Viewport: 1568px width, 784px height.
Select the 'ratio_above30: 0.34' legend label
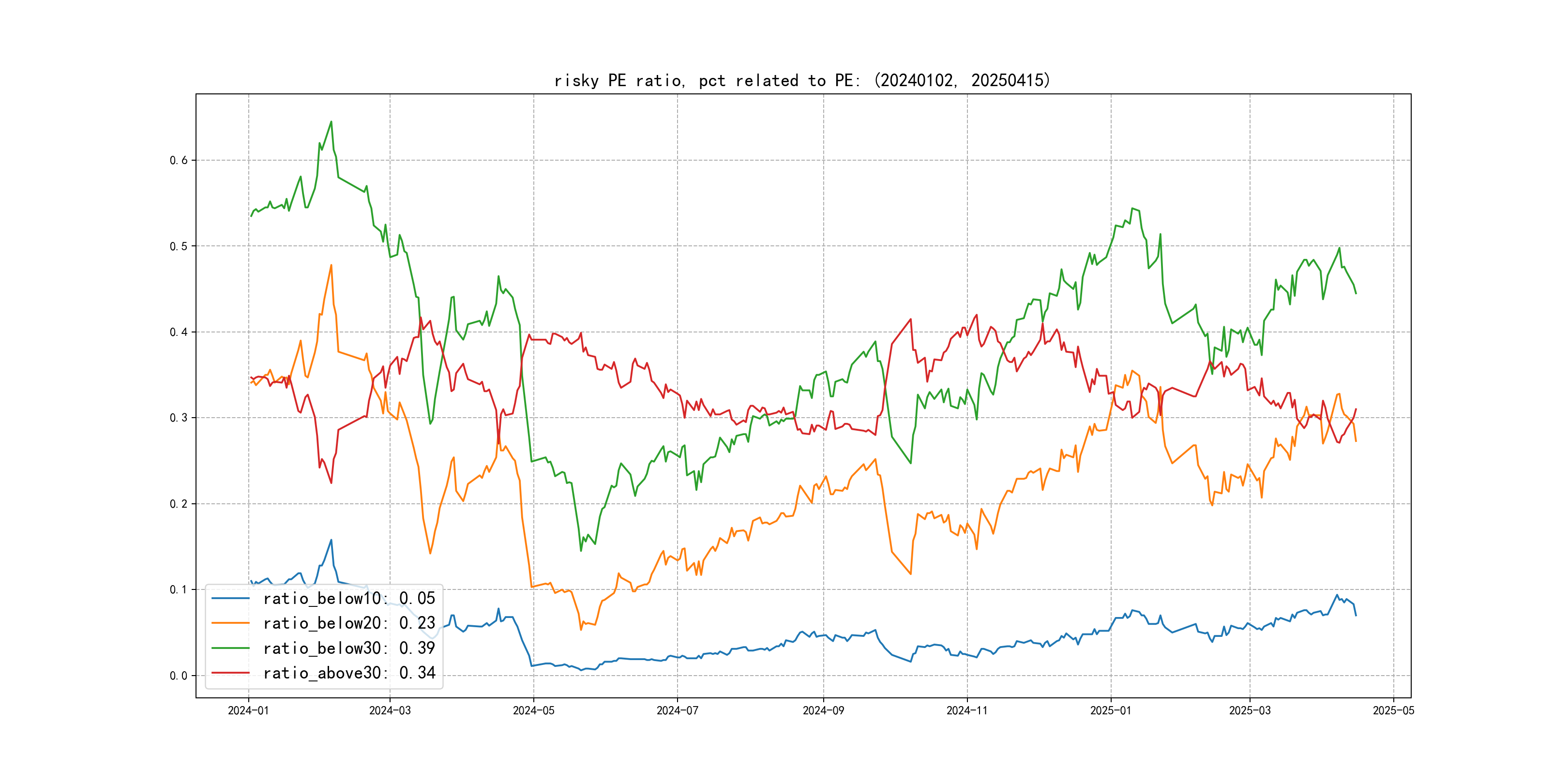pos(349,673)
